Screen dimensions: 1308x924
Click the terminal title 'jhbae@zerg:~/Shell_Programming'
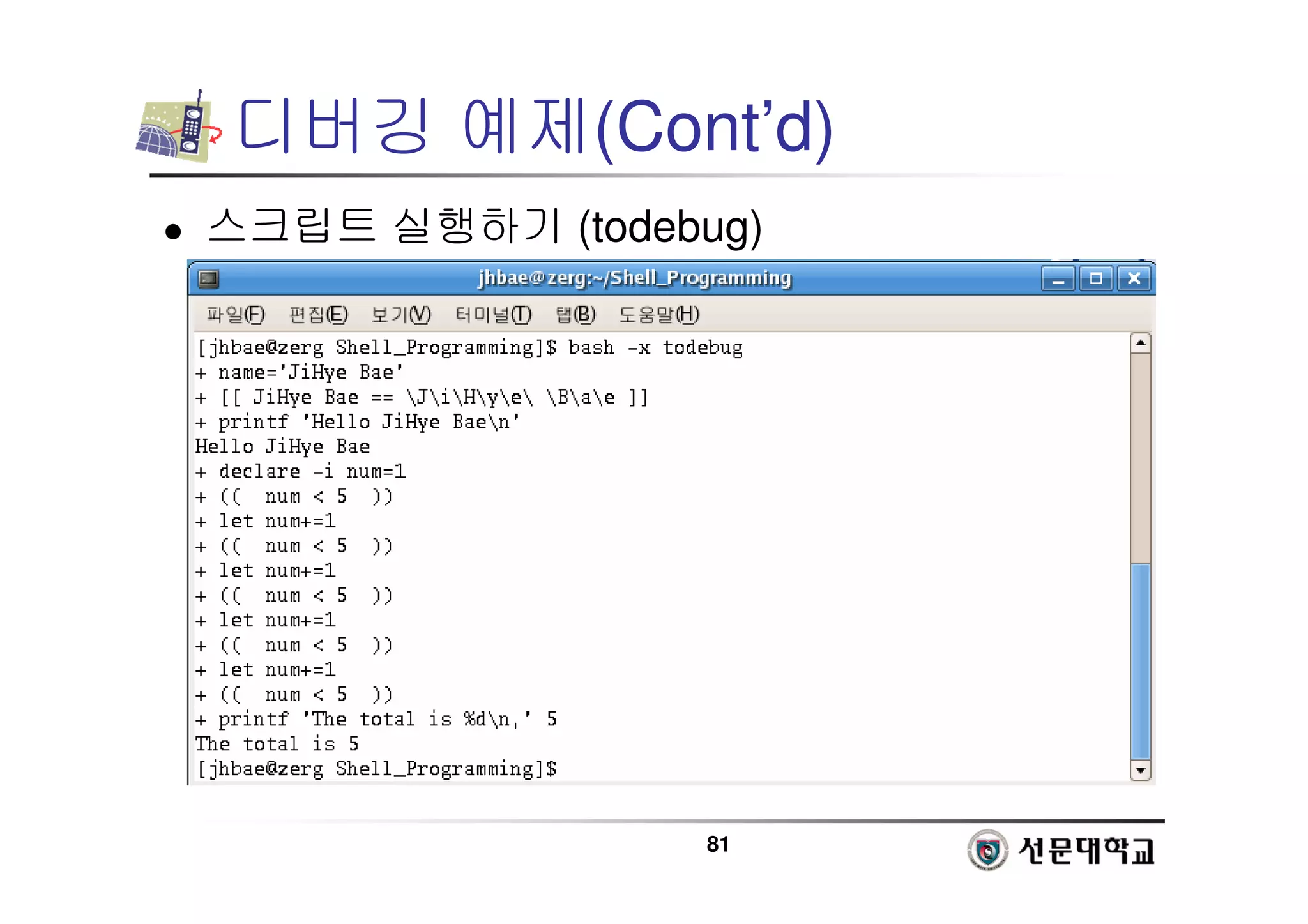point(635,278)
